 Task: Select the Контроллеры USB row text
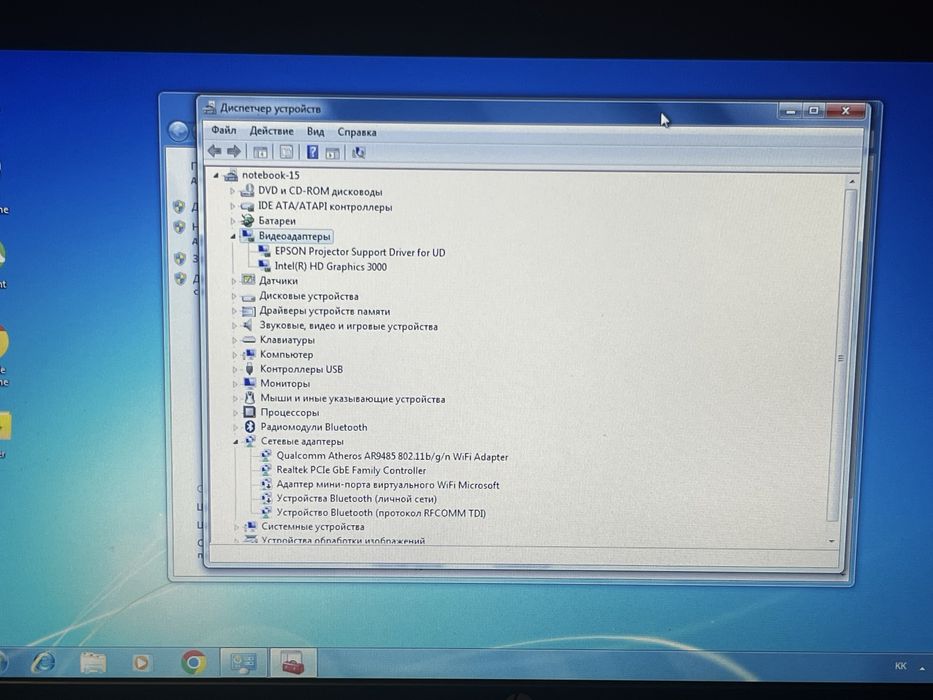(301, 369)
